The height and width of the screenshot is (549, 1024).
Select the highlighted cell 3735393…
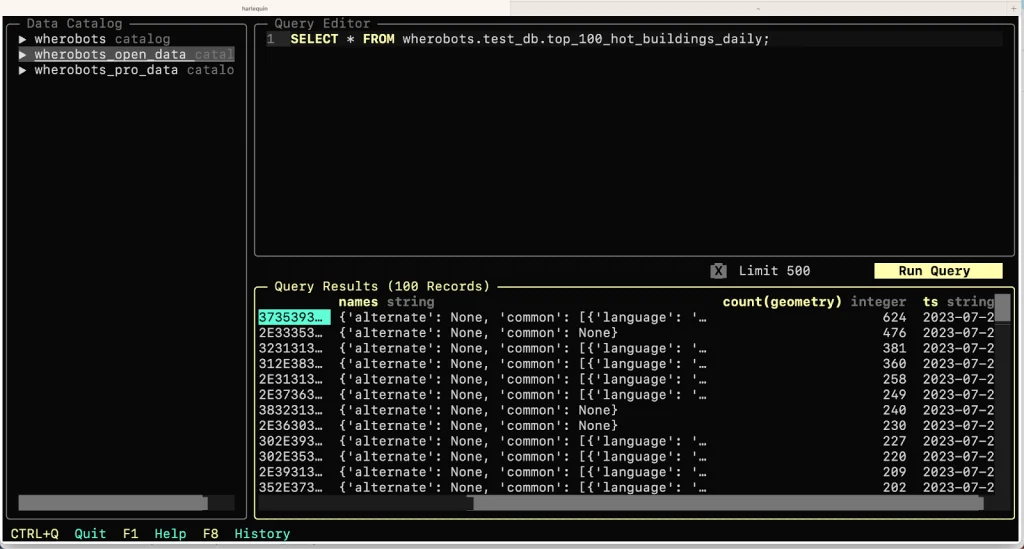click(x=294, y=317)
